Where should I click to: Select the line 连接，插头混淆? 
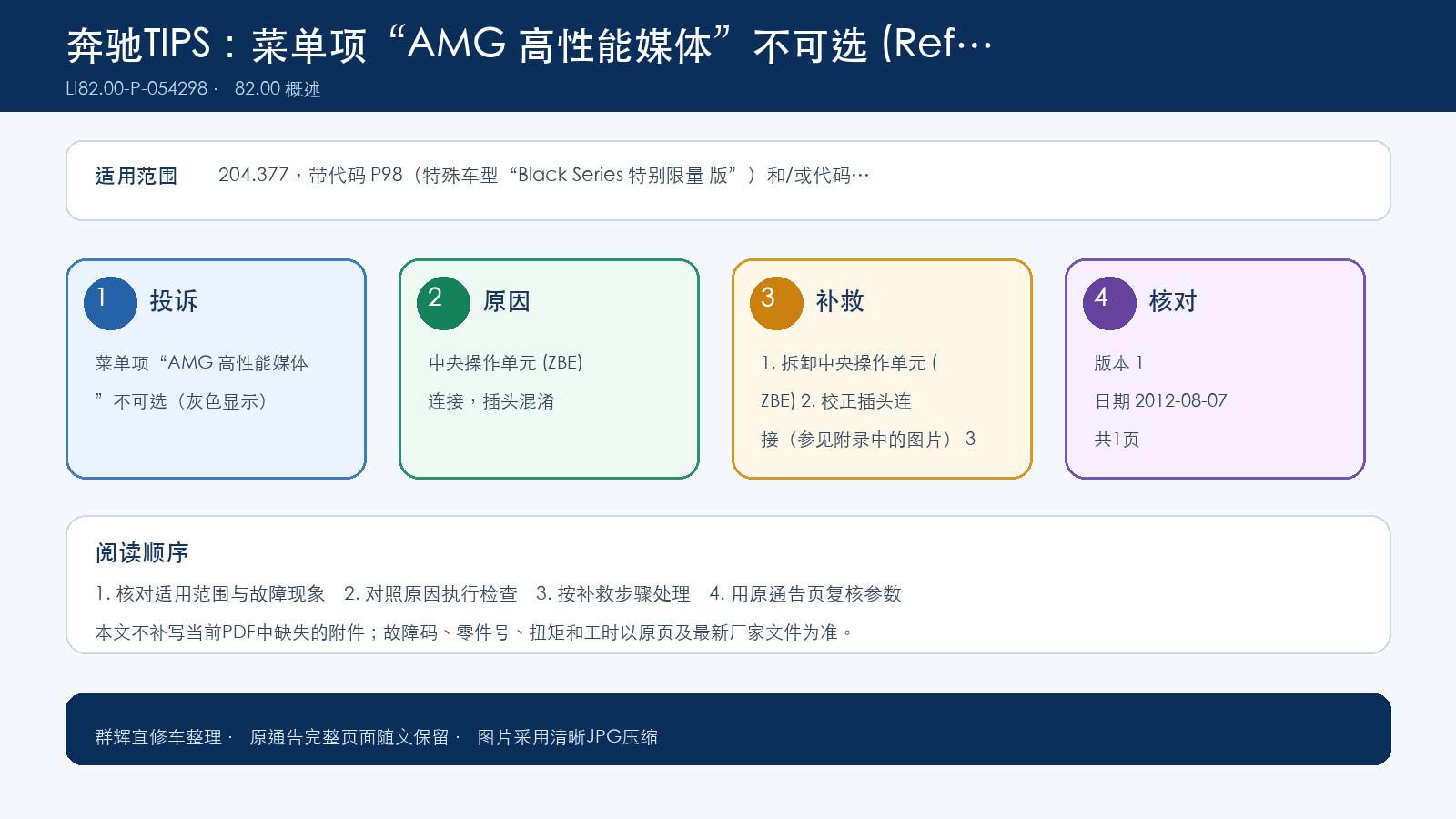coord(491,401)
